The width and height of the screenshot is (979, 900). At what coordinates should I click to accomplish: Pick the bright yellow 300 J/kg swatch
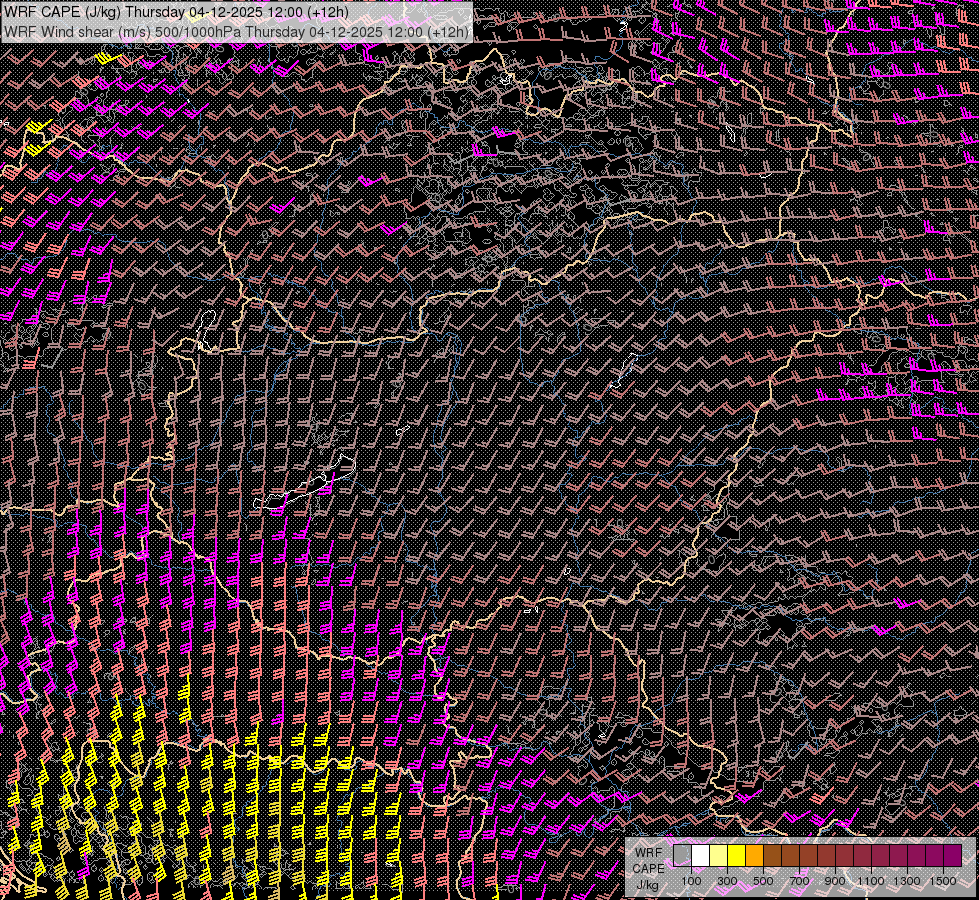[x=736, y=855]
